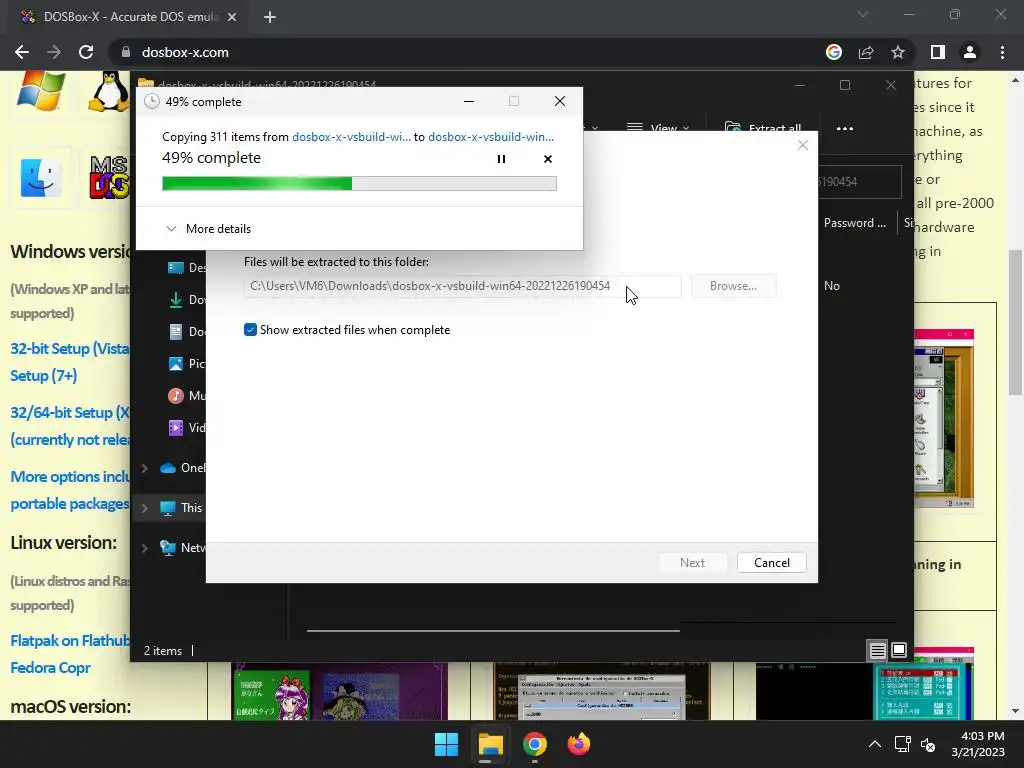Bookmark this page with the star

point(898,52)
